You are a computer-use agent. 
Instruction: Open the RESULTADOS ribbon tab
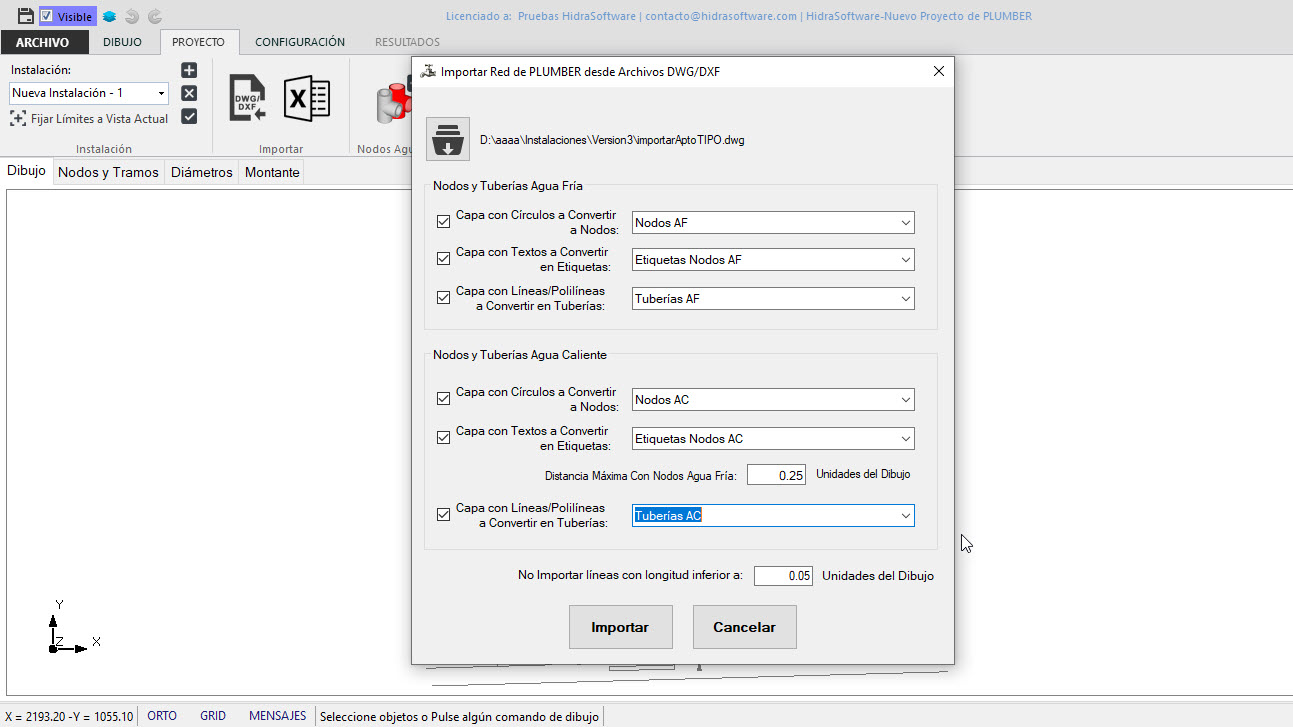[x=407, y=42]
